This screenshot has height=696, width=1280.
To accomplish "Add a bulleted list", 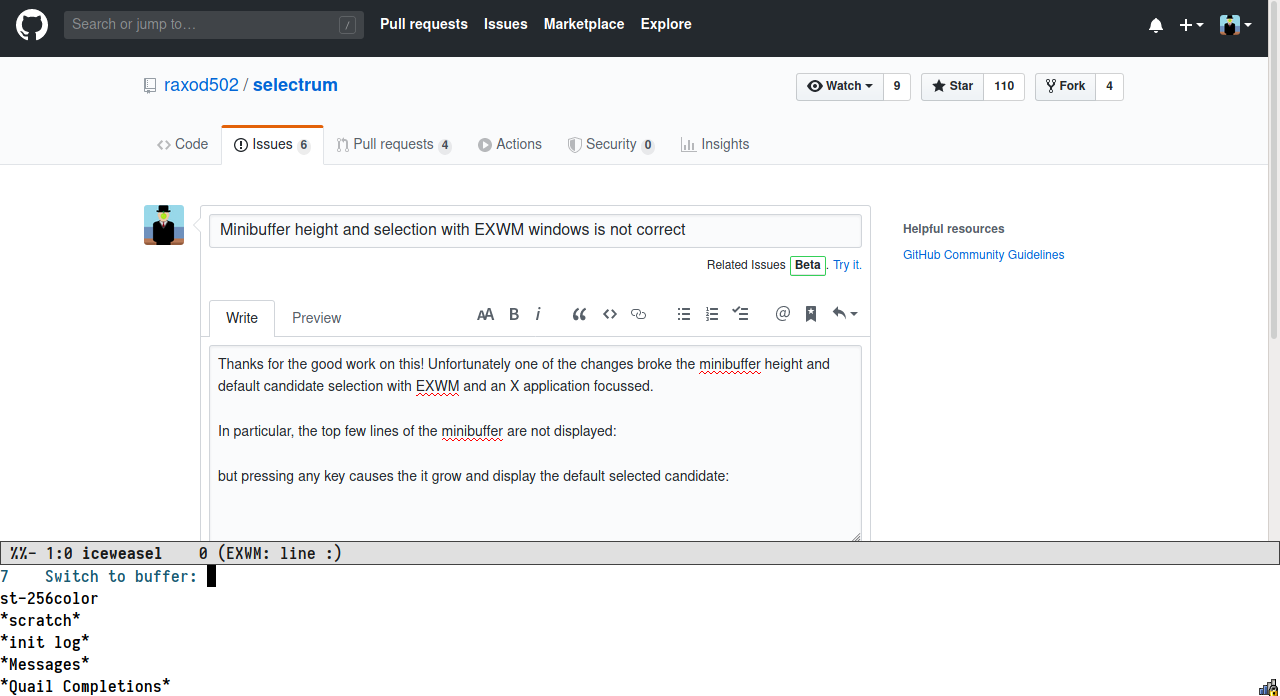I will (684, 314).
